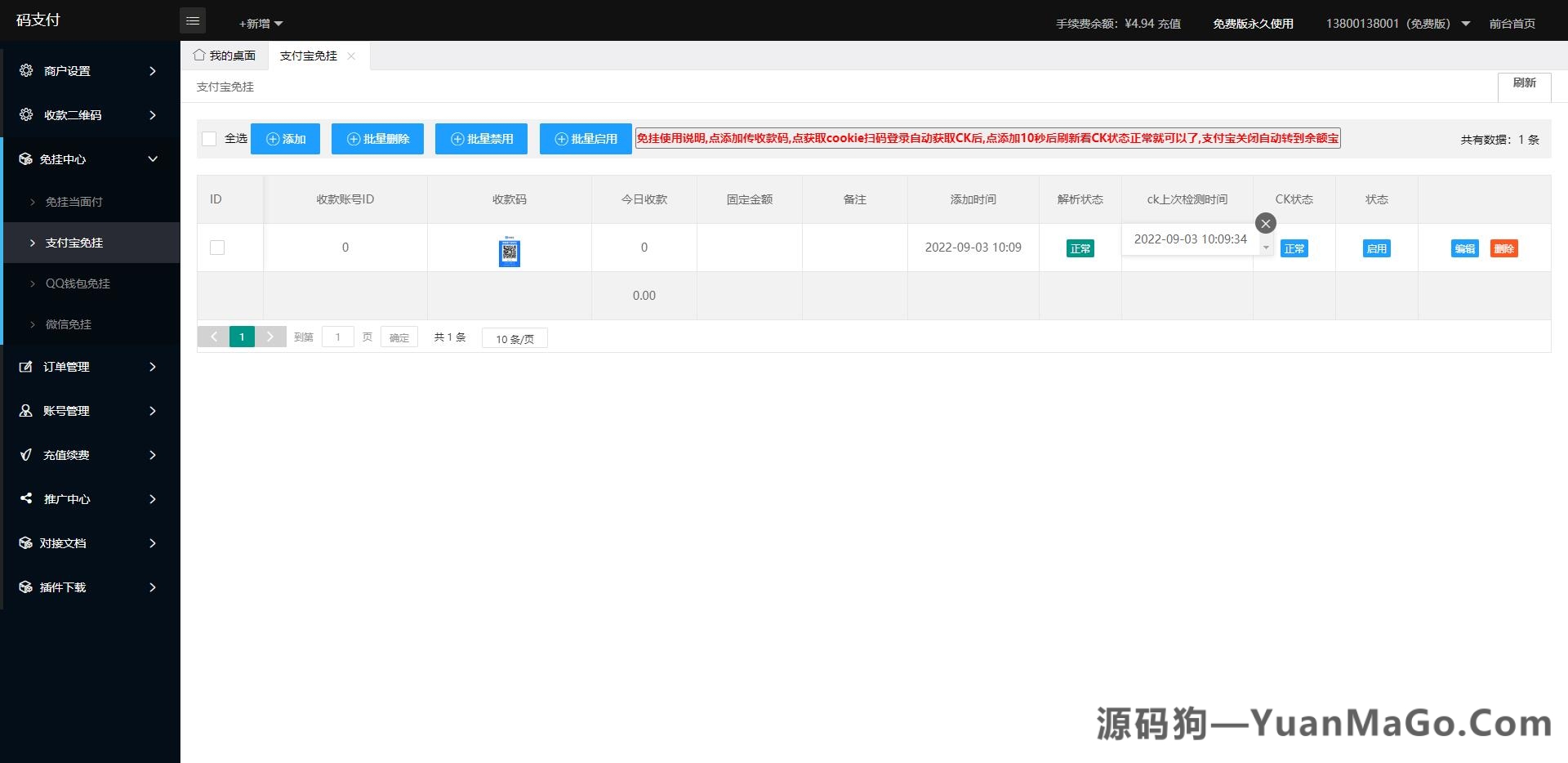Open the hamburger menu icon at top left

193,20
